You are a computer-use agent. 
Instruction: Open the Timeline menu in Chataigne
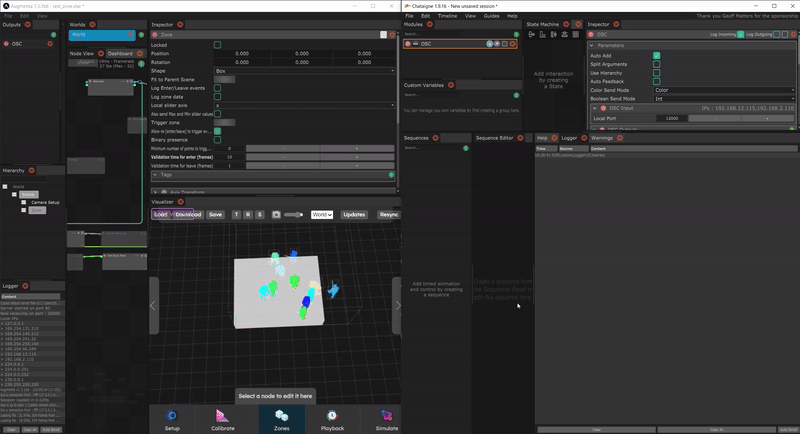pyautogui.click(x=445, y=16)
